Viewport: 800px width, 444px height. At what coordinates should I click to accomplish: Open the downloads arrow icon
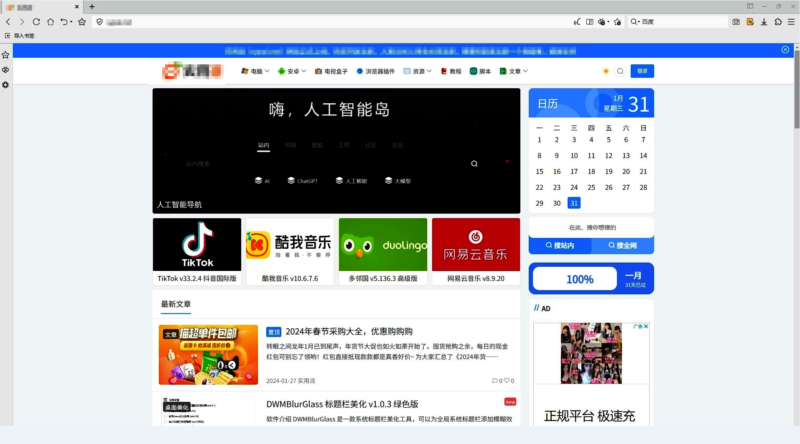pos(764,22)
